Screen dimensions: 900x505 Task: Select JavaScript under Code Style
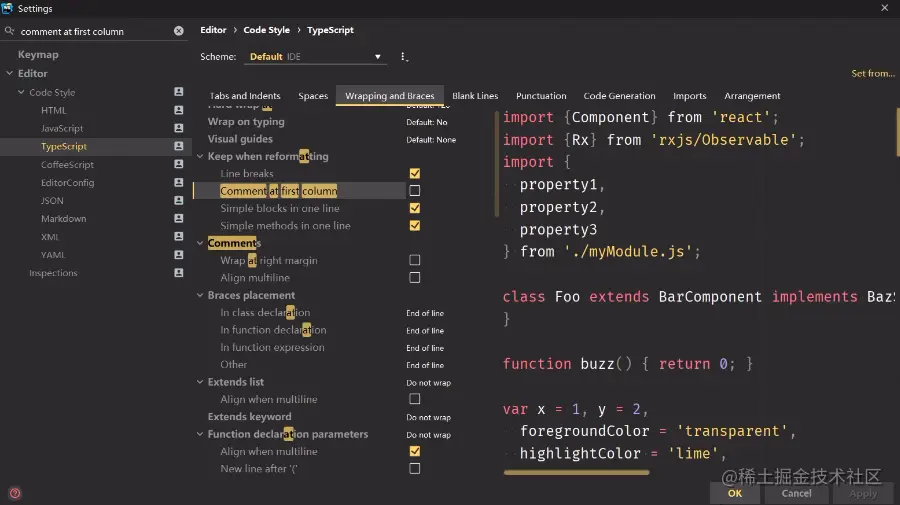pyautogui.click(x=62, y=128)
